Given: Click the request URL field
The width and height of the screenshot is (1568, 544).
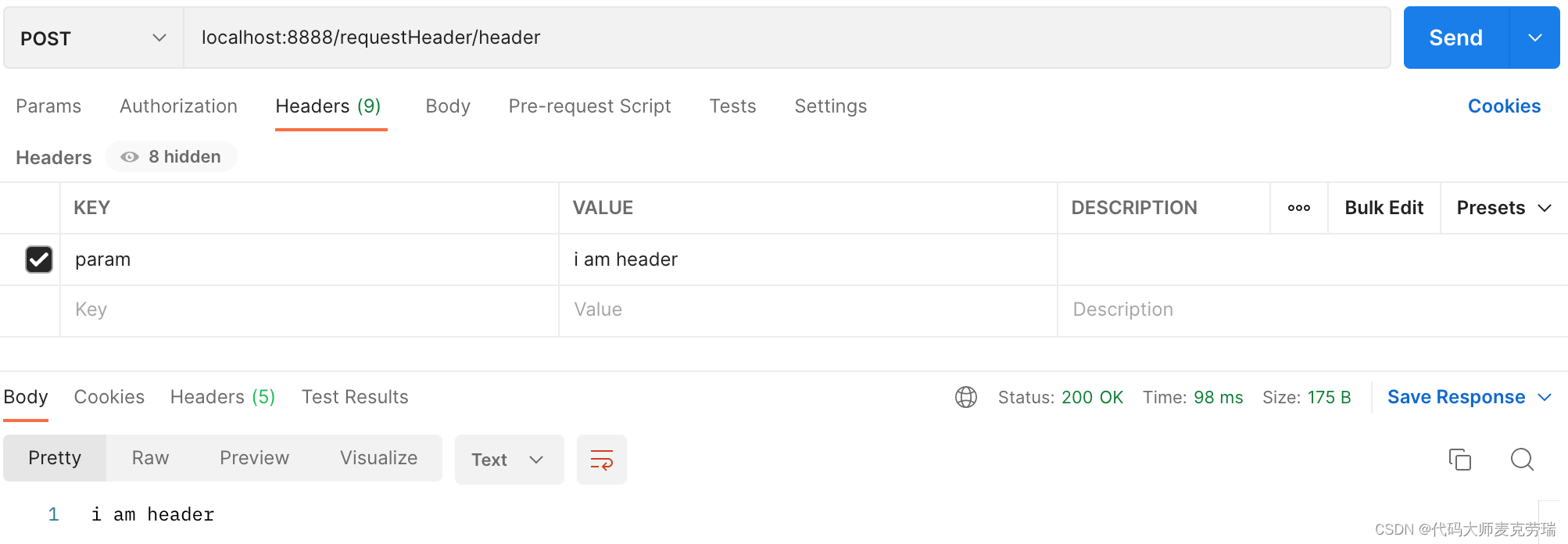Looking at the screenshot, I should pyautogui.click(x=786, y=38).
